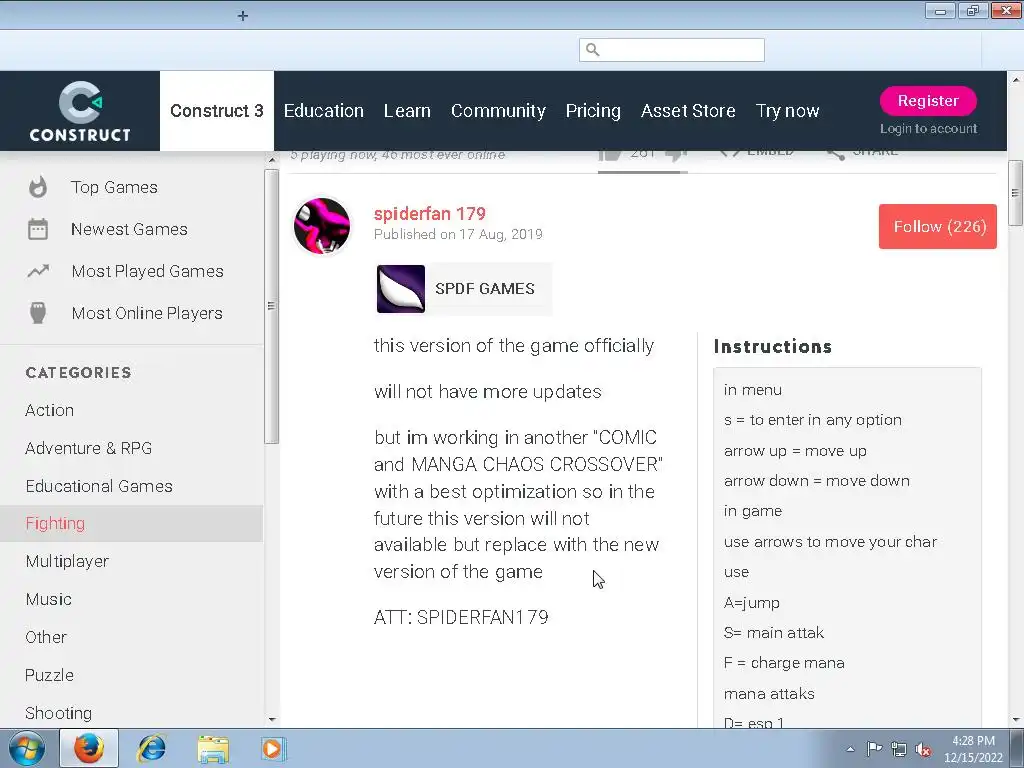Select the Educational Games category
The image size is (1024, 768).
pyautogui.click(x=99, y=486)
